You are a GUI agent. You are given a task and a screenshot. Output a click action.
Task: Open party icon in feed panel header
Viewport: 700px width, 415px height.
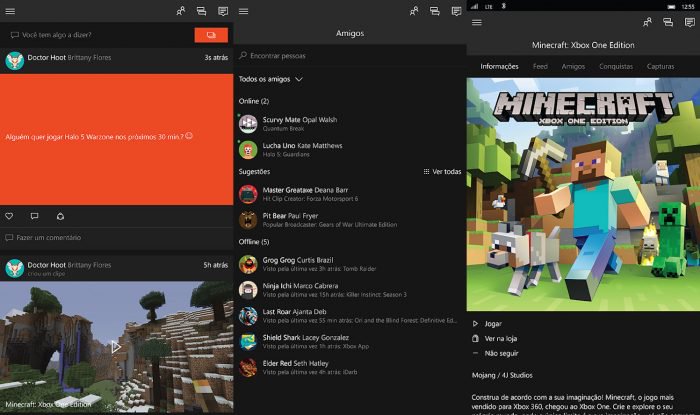click(x=201, y=11)
